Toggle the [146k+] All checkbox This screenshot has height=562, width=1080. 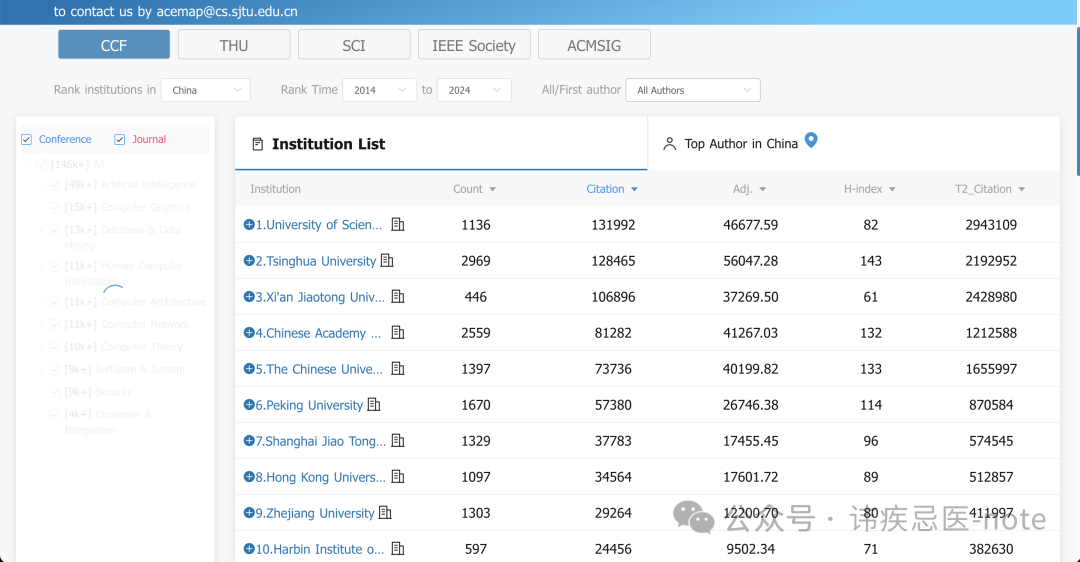coord(41,165)
